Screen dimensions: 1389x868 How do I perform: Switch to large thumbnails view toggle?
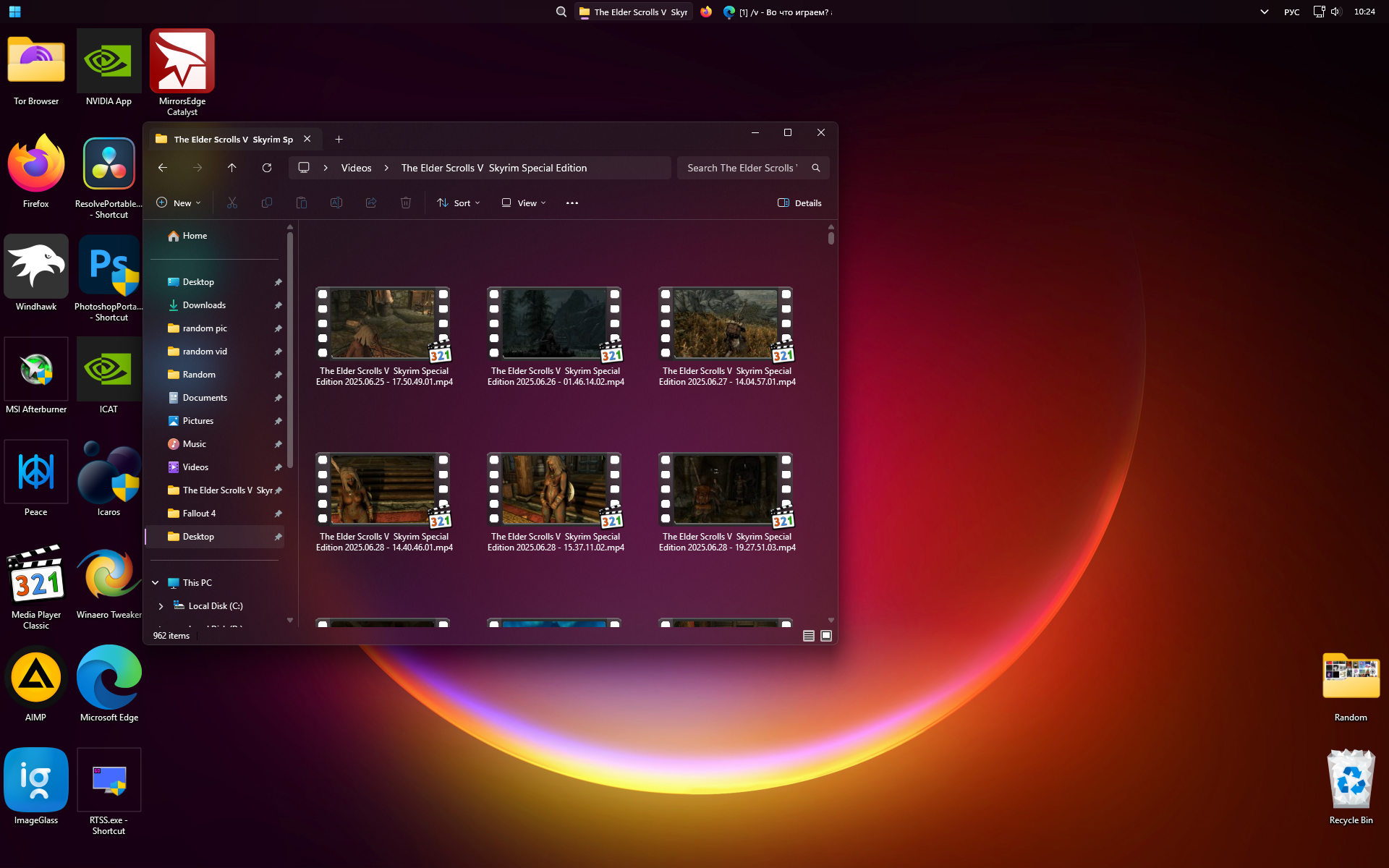(x=826, y=636)
